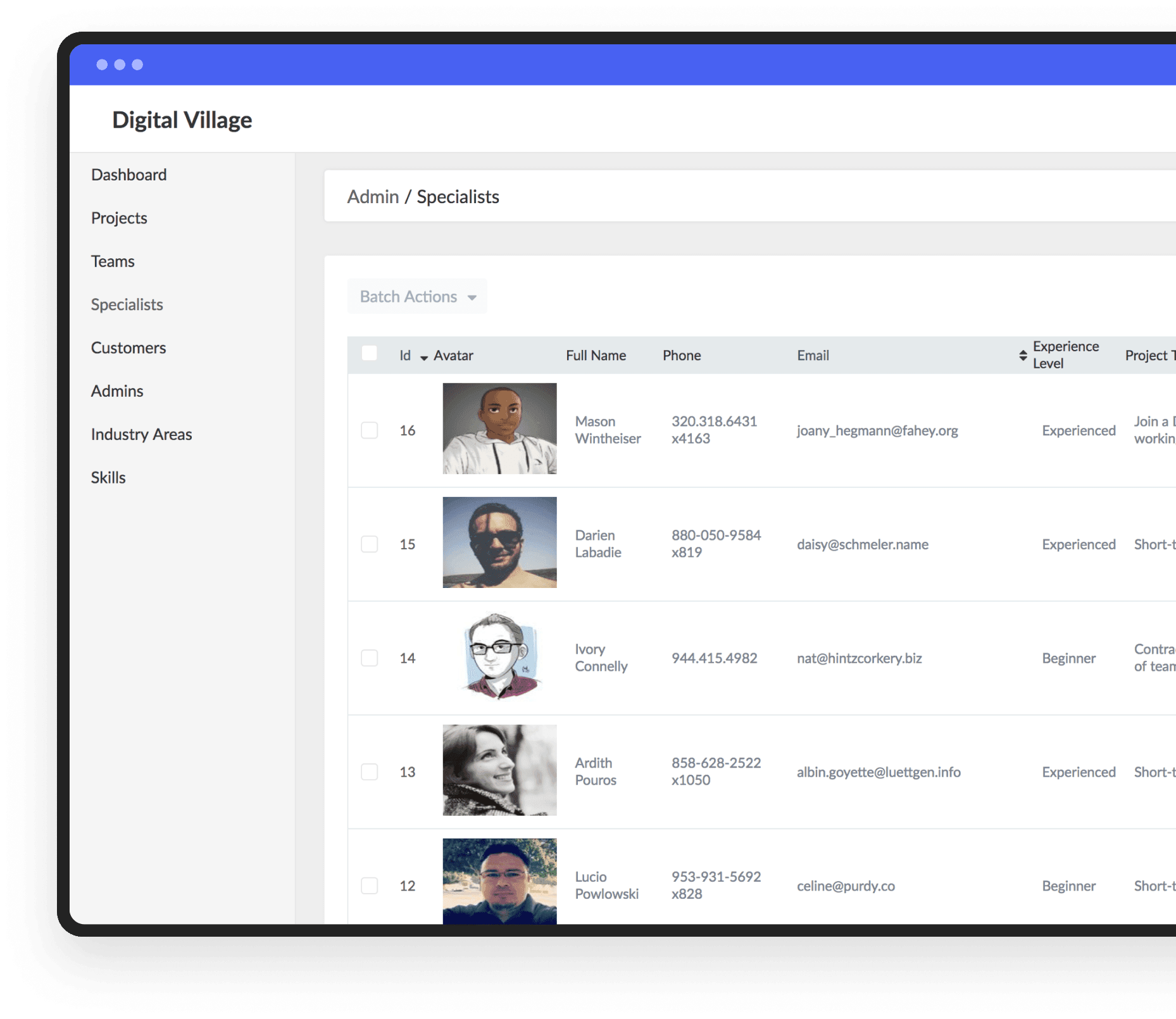Open the Batch Actions dropdown
The height and width of the screenshot is (1019, 1176).
417,296
